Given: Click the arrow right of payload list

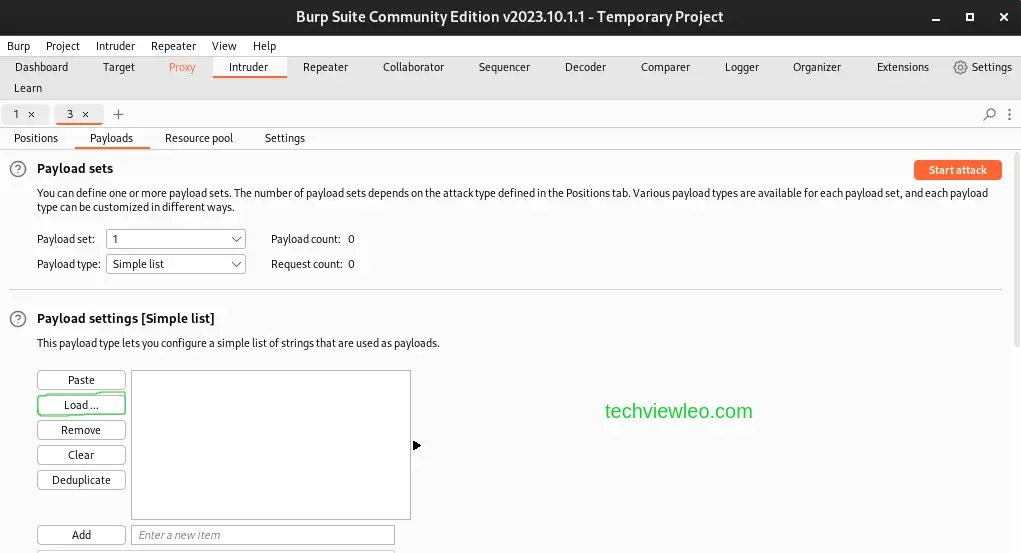Looking at the screenshot, I should pos(417,445).
